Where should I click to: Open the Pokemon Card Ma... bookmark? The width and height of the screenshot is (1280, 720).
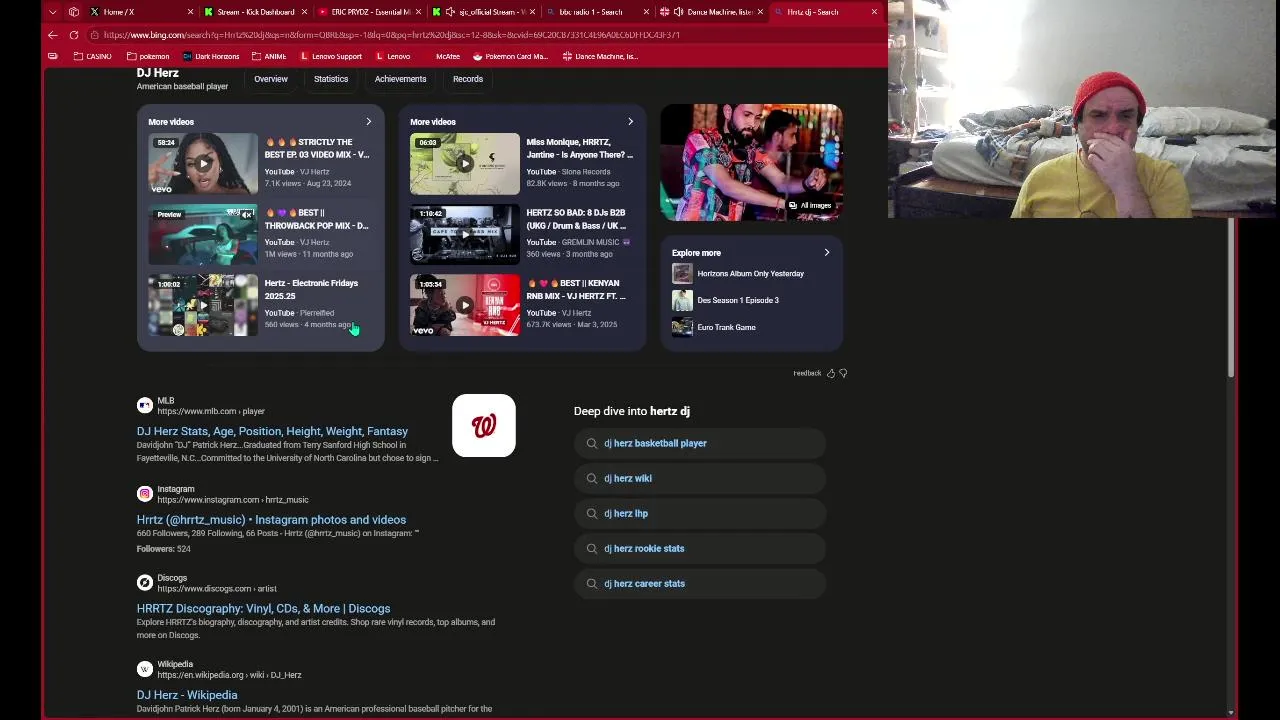pyautogui.click(x=510, y=56)
